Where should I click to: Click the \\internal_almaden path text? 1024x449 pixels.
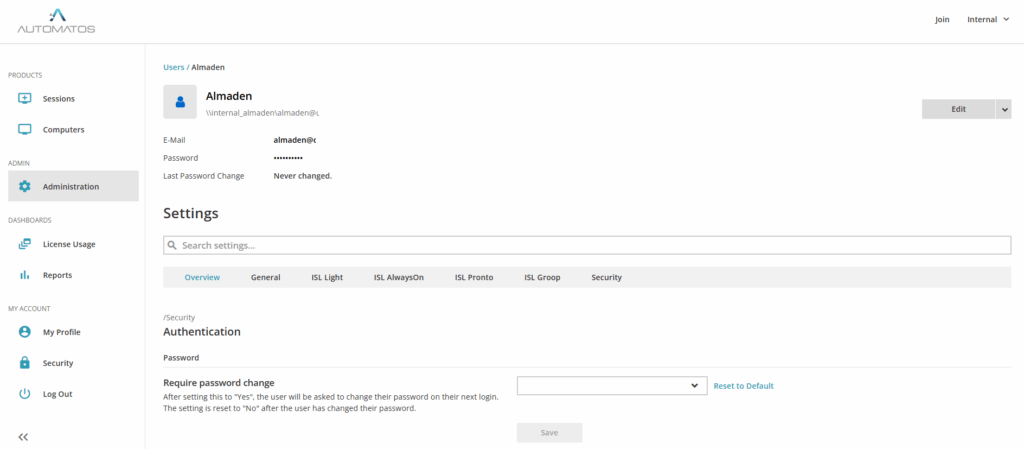(x=262, y=114)
